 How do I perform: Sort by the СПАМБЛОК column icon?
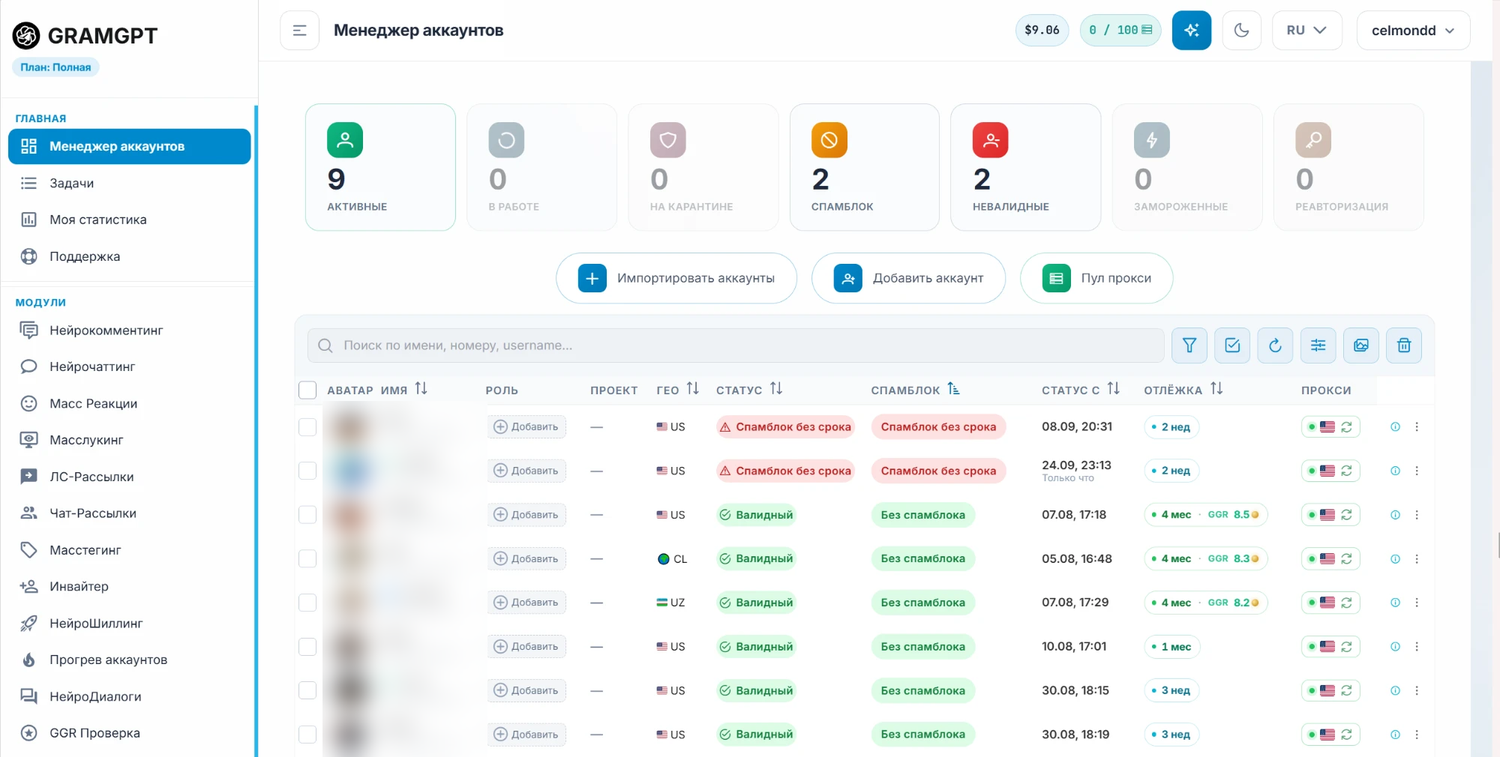[x=953, y=389]
